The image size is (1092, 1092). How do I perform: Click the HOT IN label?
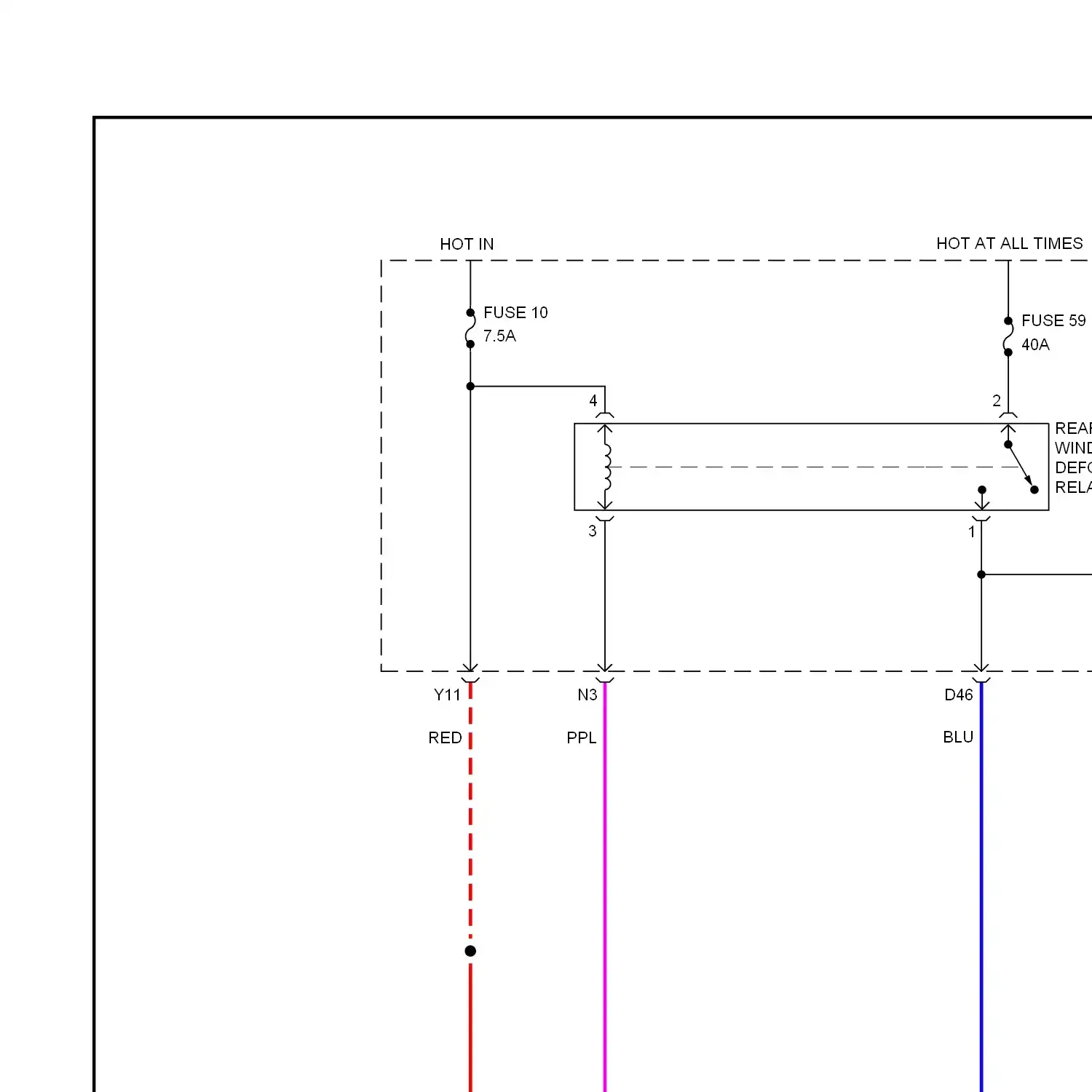click(467, 244)
